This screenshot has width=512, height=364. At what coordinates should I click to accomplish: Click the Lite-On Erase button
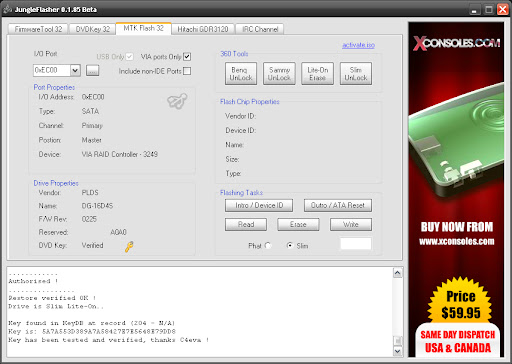click(x=317, y=74)
